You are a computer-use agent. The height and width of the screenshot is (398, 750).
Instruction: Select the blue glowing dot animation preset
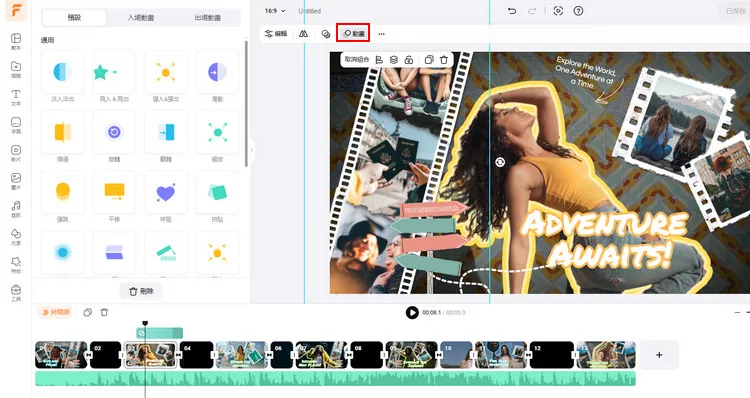coord(63,253)
